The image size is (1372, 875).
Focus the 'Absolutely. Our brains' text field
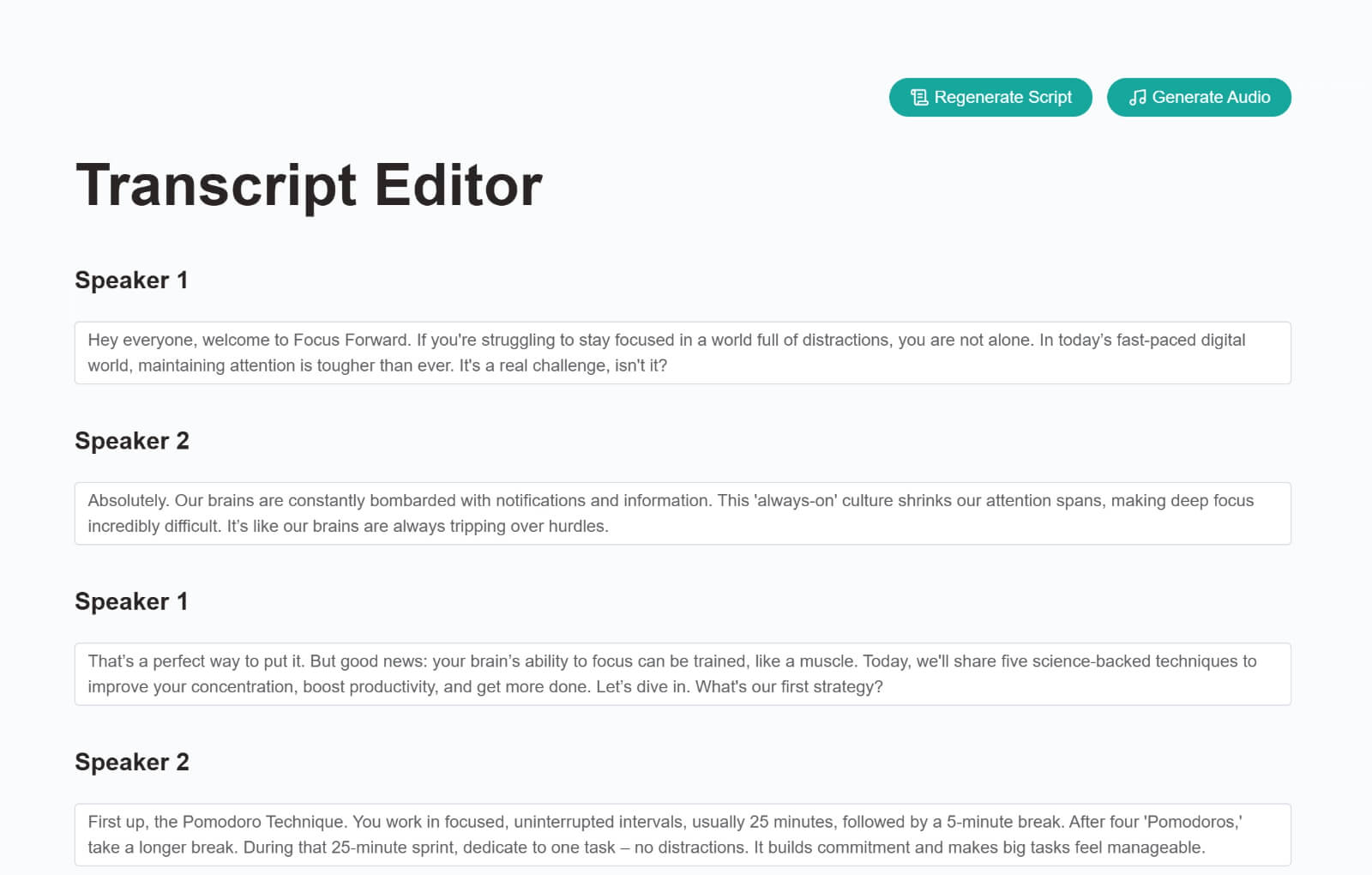pyautogui.click(x=682, y=513)
